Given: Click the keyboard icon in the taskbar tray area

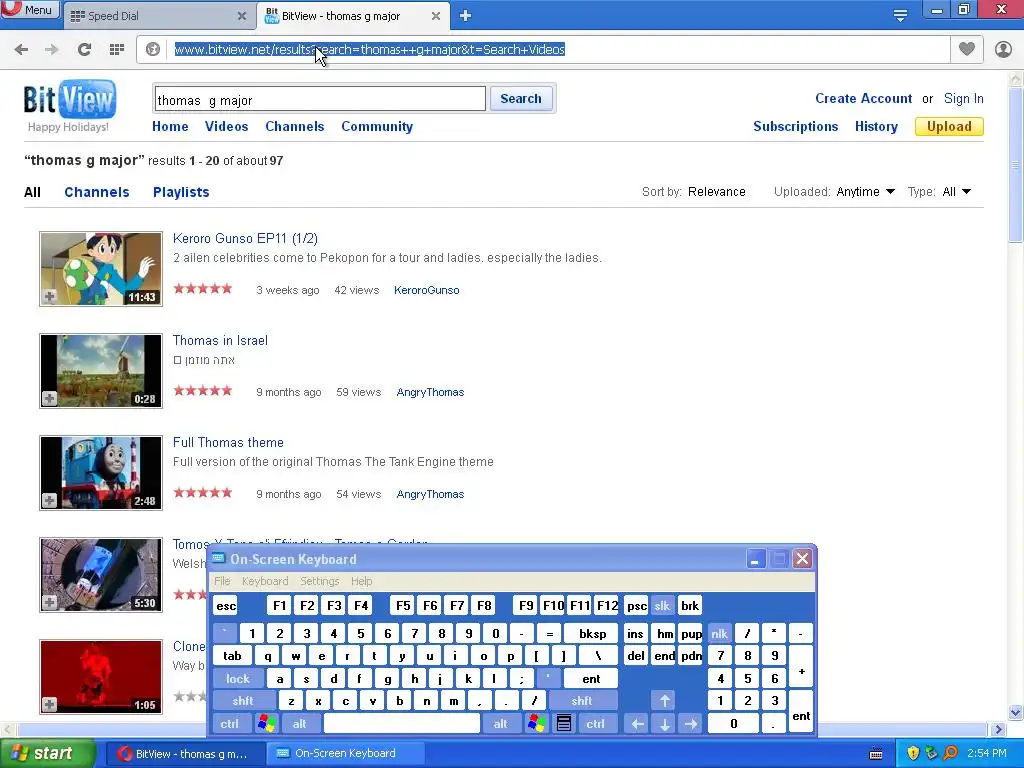Looking at the screenshot, I should coord(876,754).
